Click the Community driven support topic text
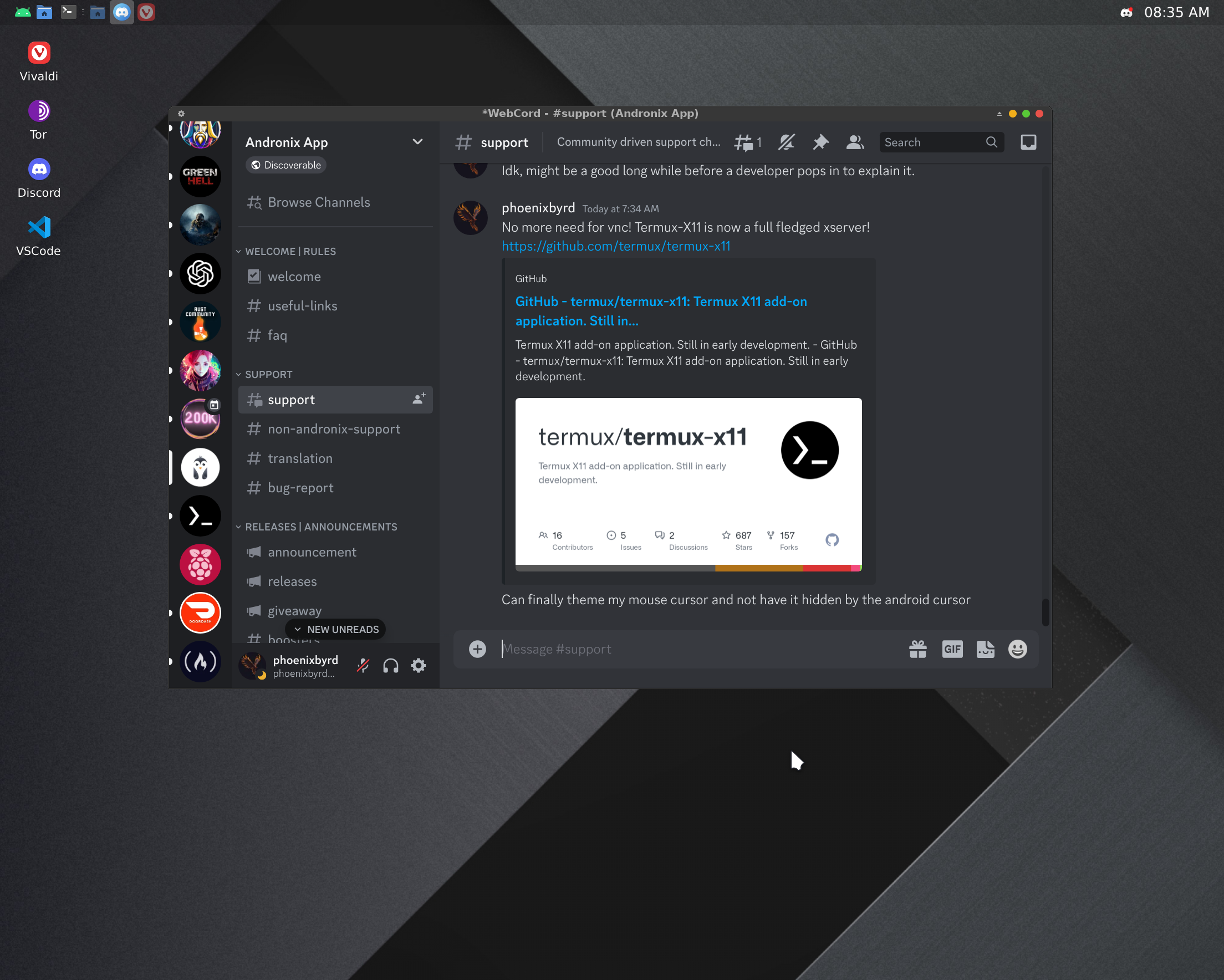This screenshot has width=1224, height=980. [x=639, y=142]
